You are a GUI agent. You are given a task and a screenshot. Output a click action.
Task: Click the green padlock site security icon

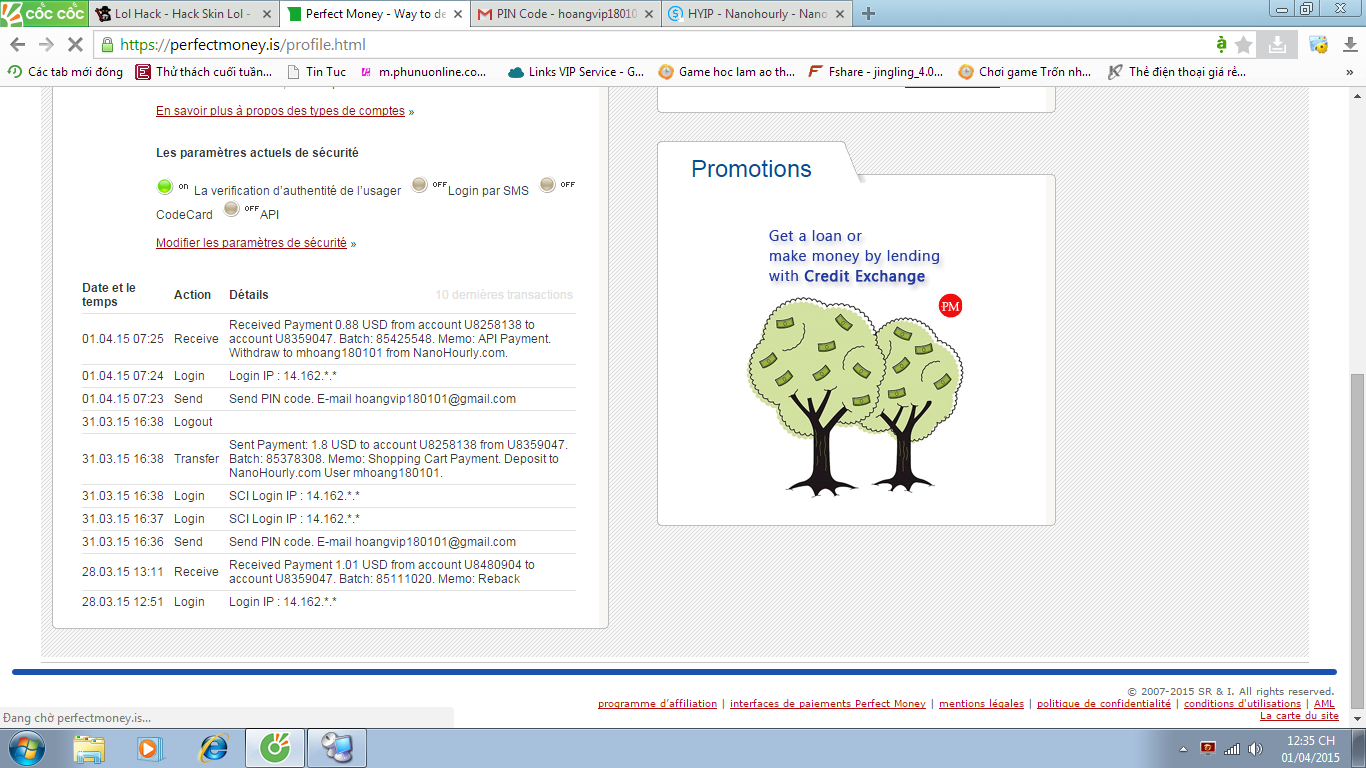click(108, 45)
